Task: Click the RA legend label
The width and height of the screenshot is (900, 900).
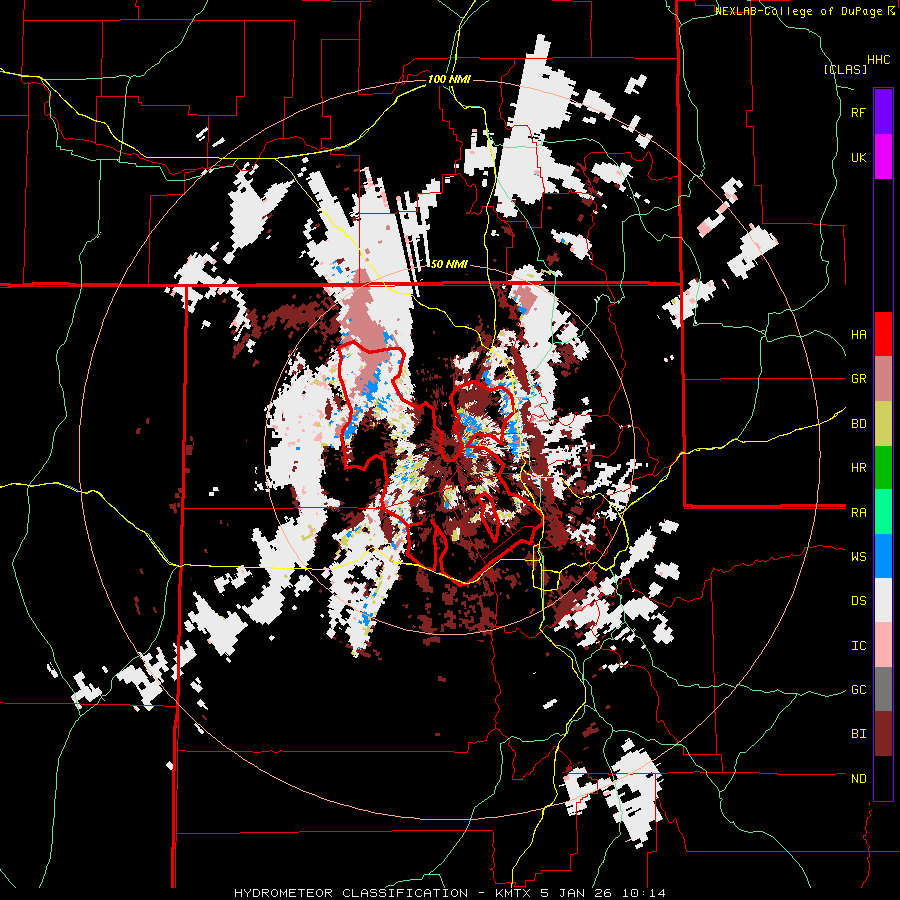Action: pyautogui.click(x=858, y=513)
